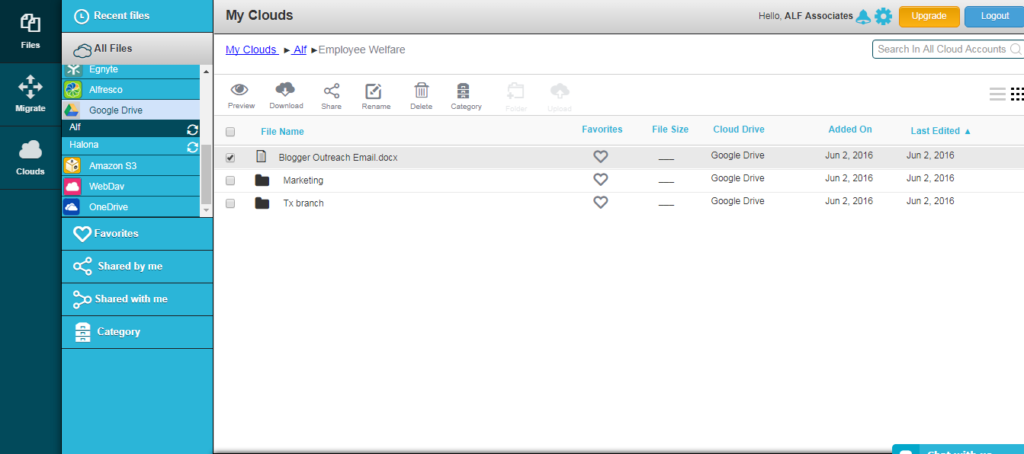1024x454 pixels.
Task: Open chat widget at bottom right
Action: [x=957, y=449]
